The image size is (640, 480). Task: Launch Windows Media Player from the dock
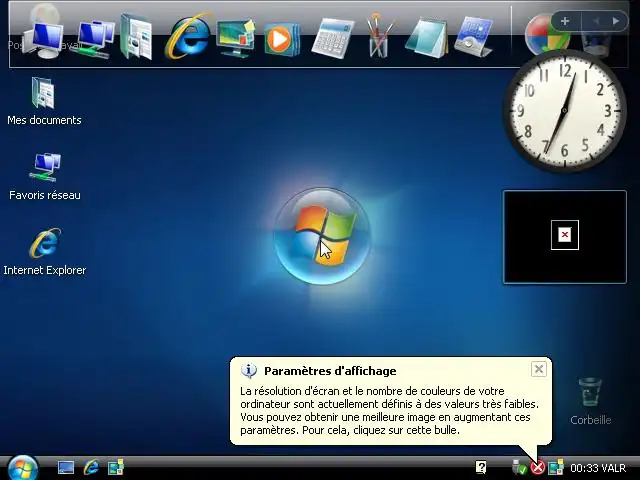pos(282,39)
